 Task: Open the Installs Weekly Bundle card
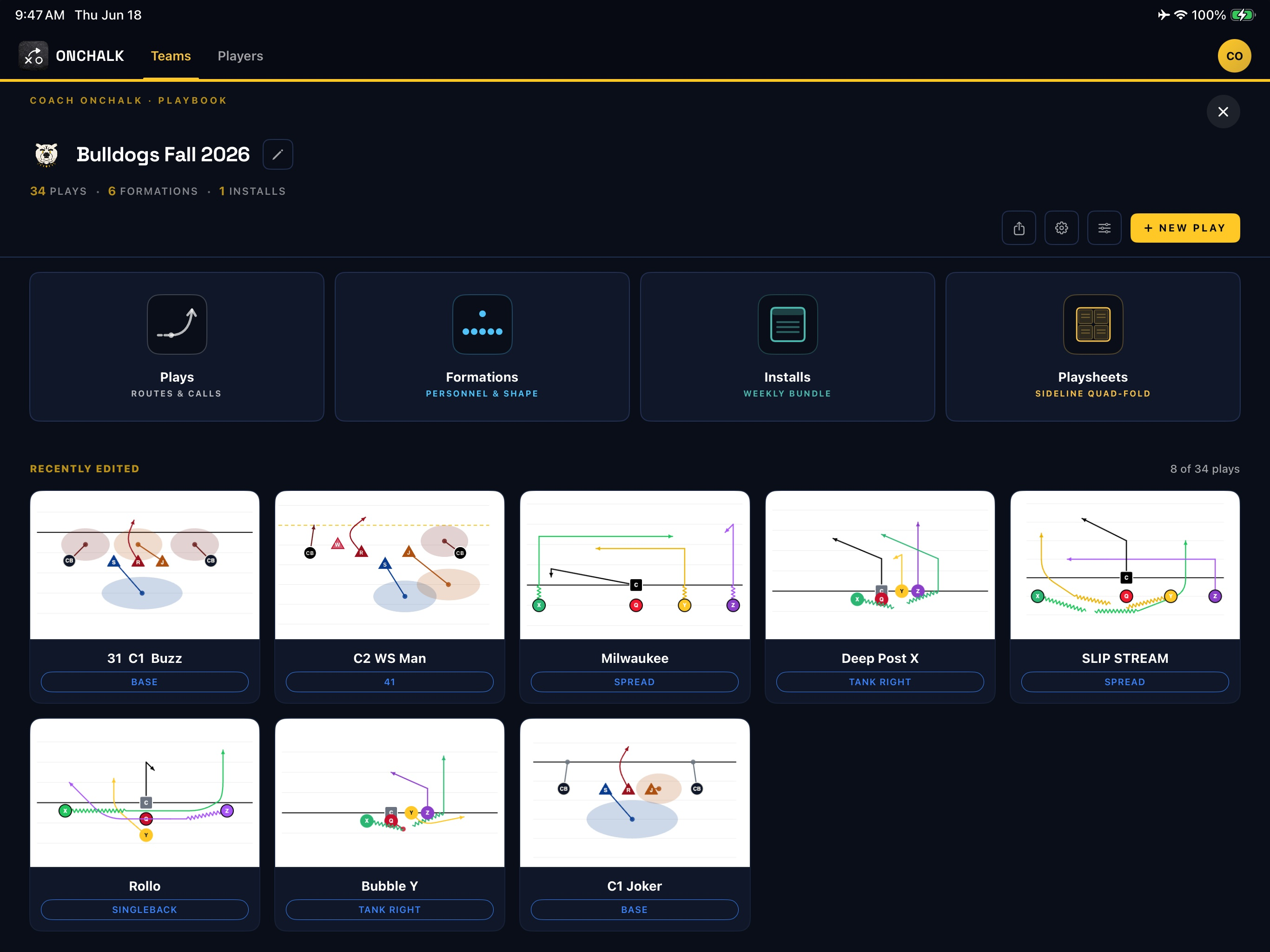pos(787,347)
